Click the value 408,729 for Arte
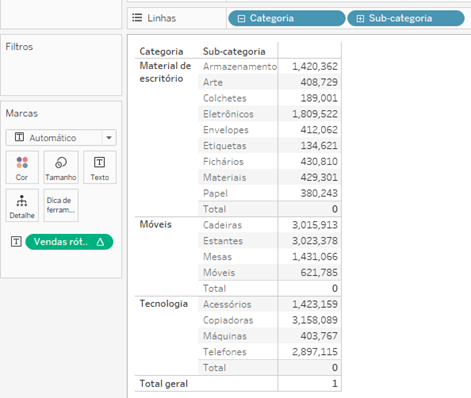 pyautogui.click(x=319, y=82)
